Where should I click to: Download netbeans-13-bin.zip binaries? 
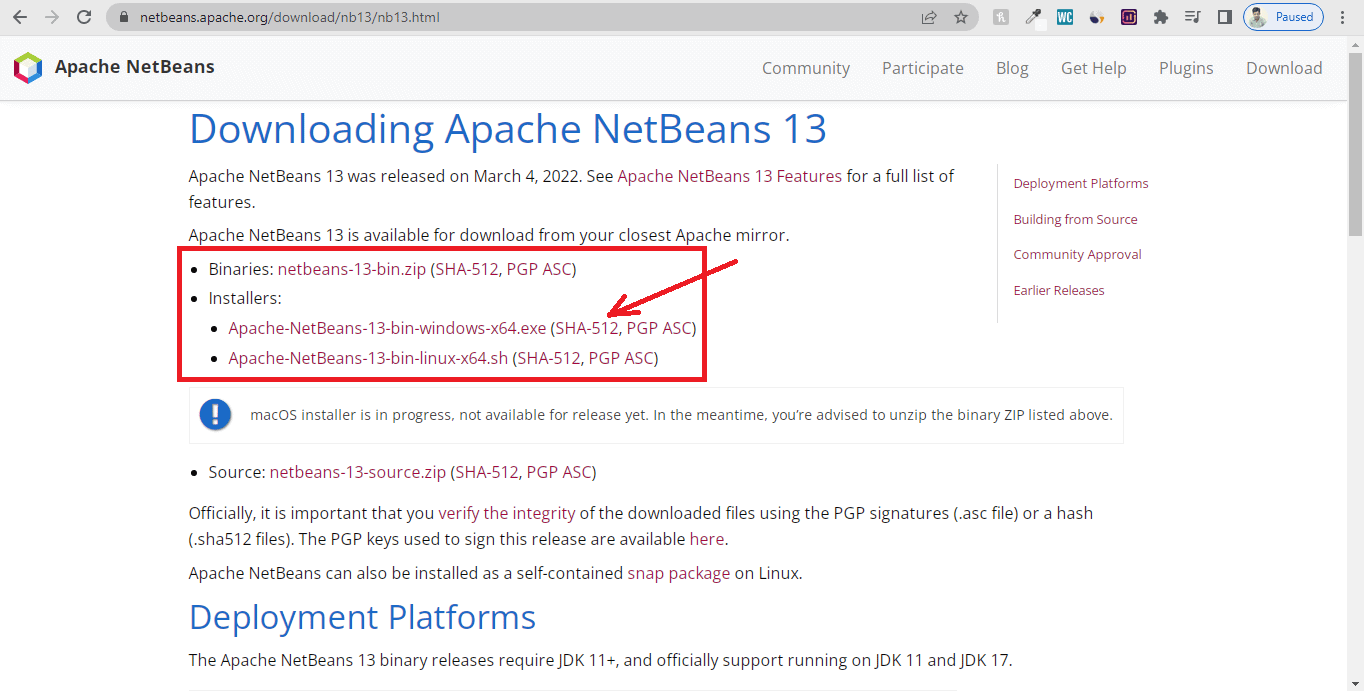click(352, 269)
